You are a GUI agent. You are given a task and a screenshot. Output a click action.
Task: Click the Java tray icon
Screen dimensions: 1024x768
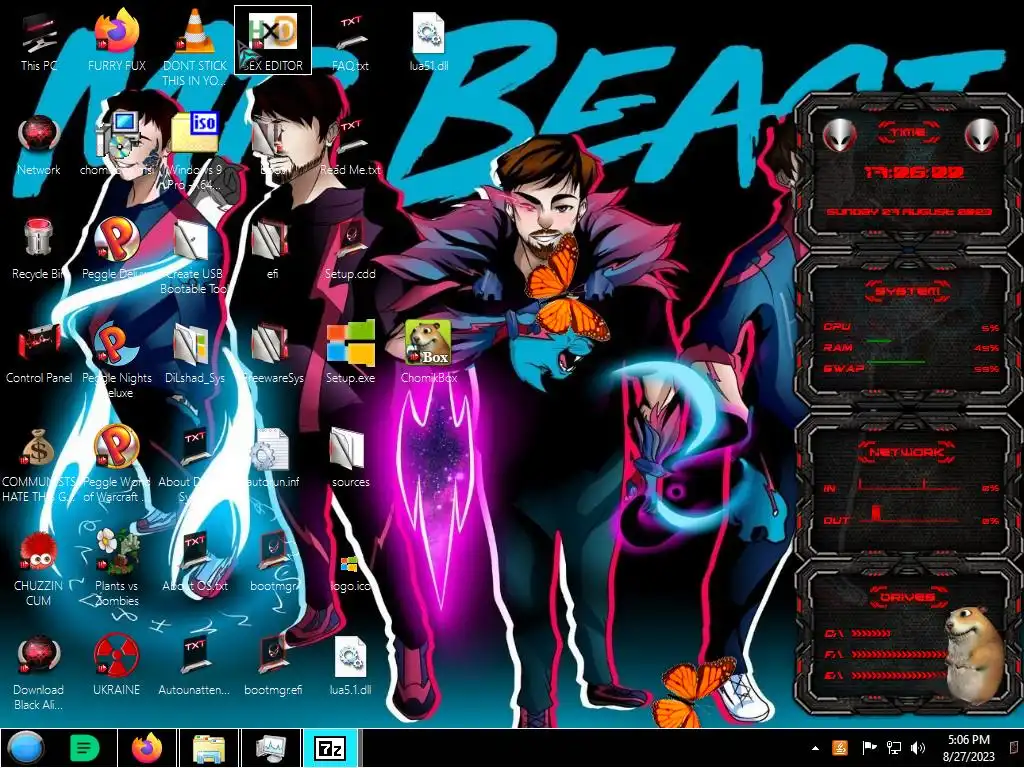(840, 748)
